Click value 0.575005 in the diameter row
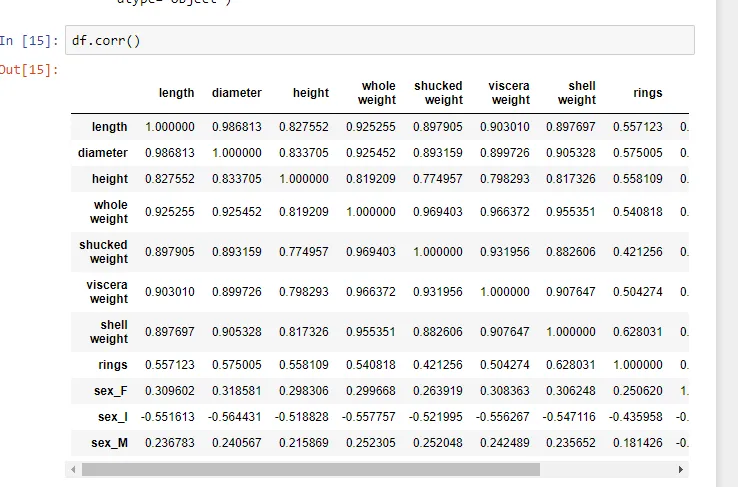738x487 pixels. (x=638, y=153)
